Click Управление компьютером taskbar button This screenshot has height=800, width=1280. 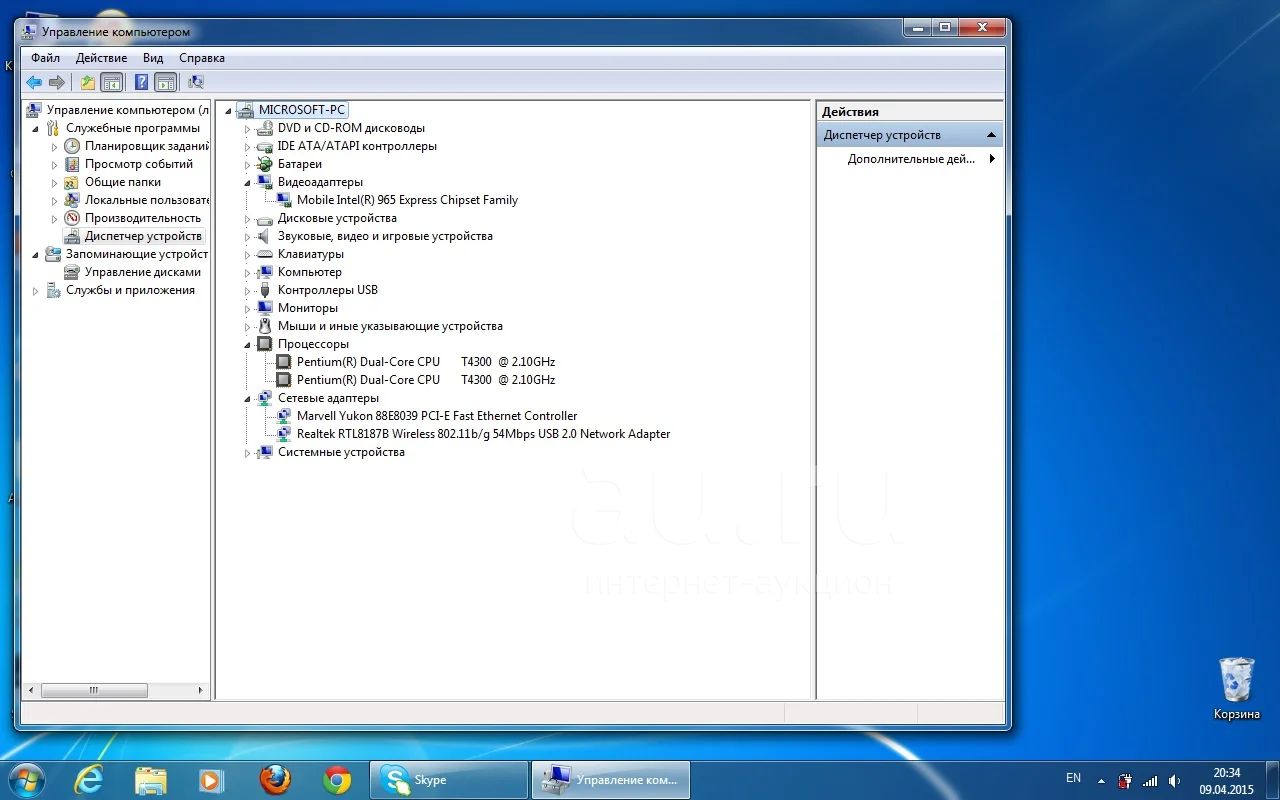(x=610, y=780)
